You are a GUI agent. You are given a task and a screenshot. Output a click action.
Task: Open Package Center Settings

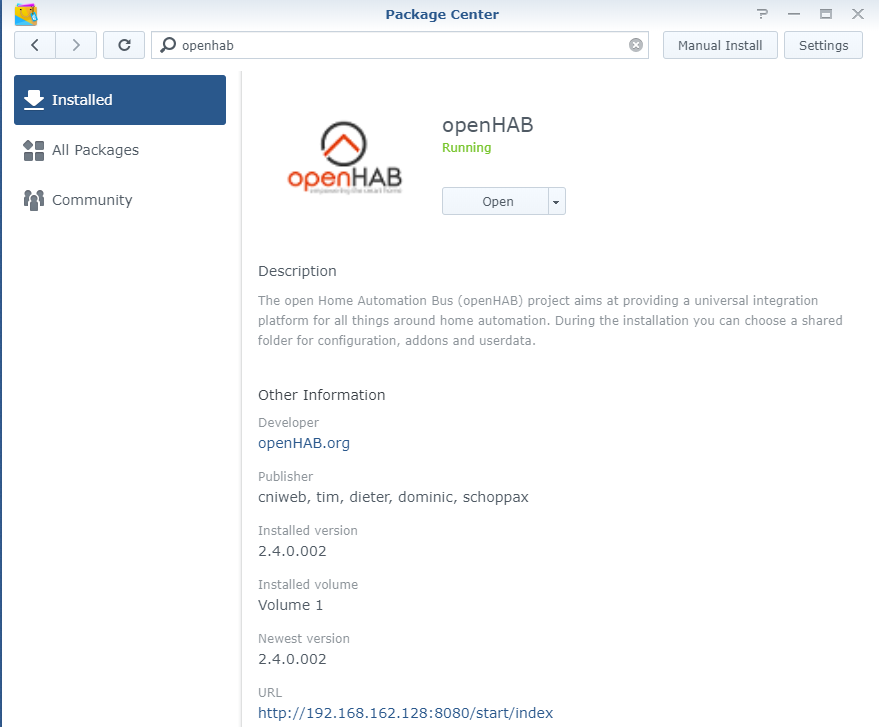tap(823, 45)
